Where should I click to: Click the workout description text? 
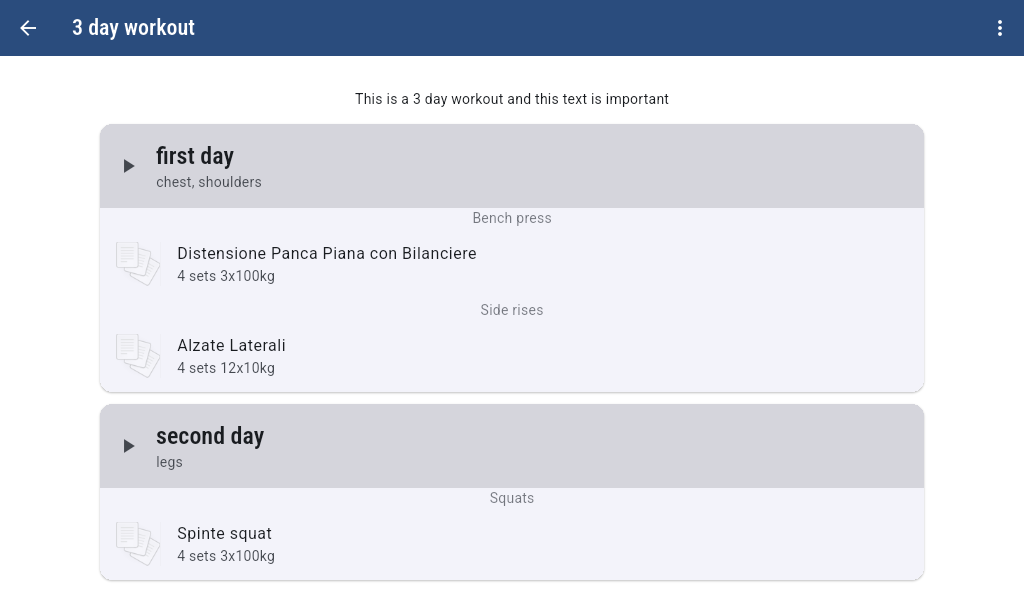[x=512, y=99]
